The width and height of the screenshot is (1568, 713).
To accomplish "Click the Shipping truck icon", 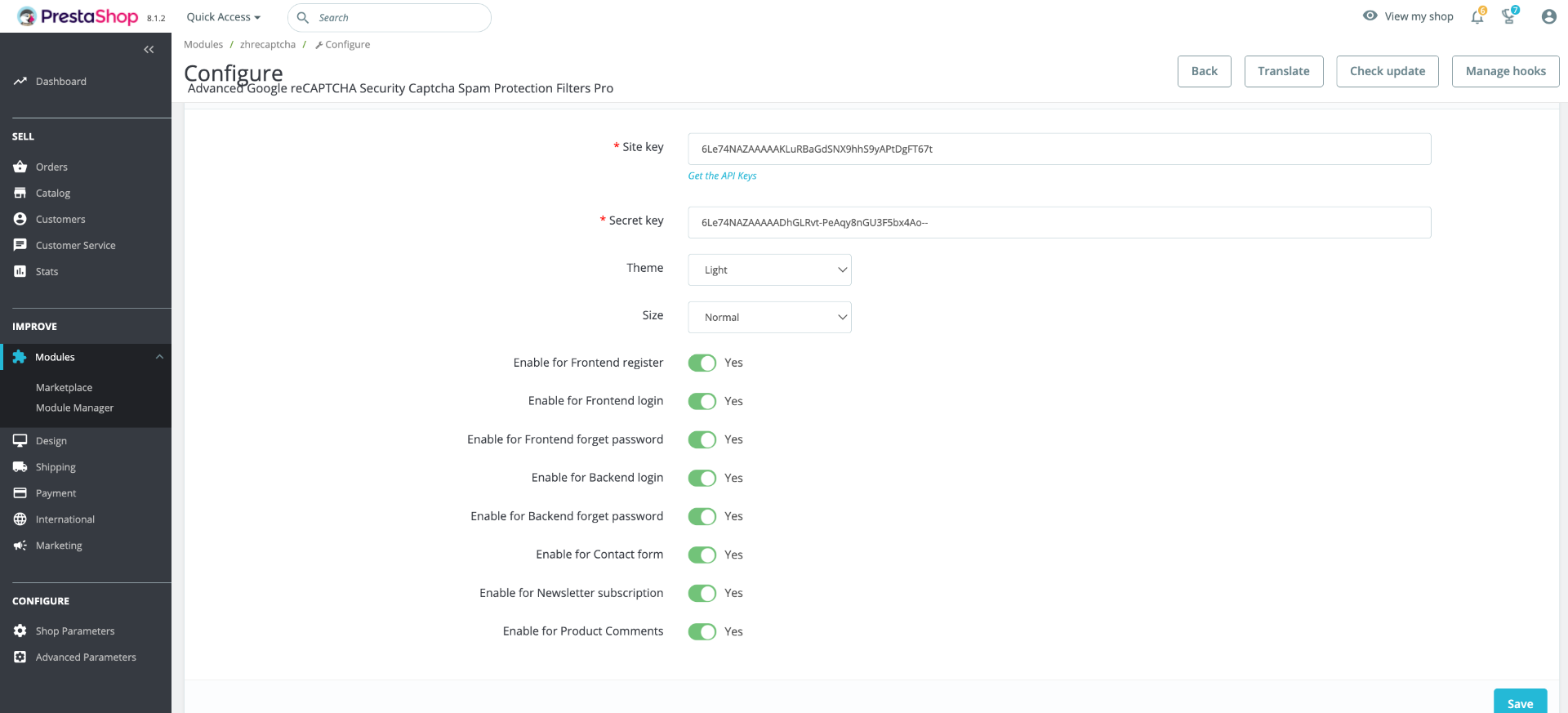I will (x=20, y=466).
